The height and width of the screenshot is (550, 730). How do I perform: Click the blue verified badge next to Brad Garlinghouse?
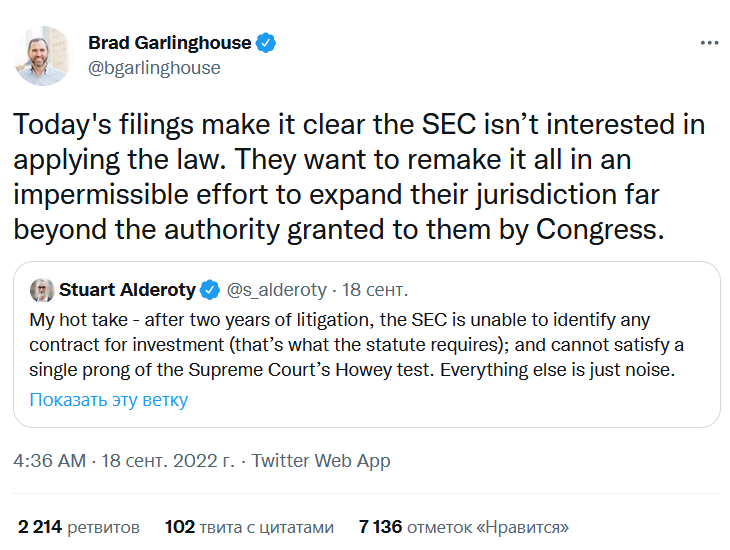tap(266, 43)
